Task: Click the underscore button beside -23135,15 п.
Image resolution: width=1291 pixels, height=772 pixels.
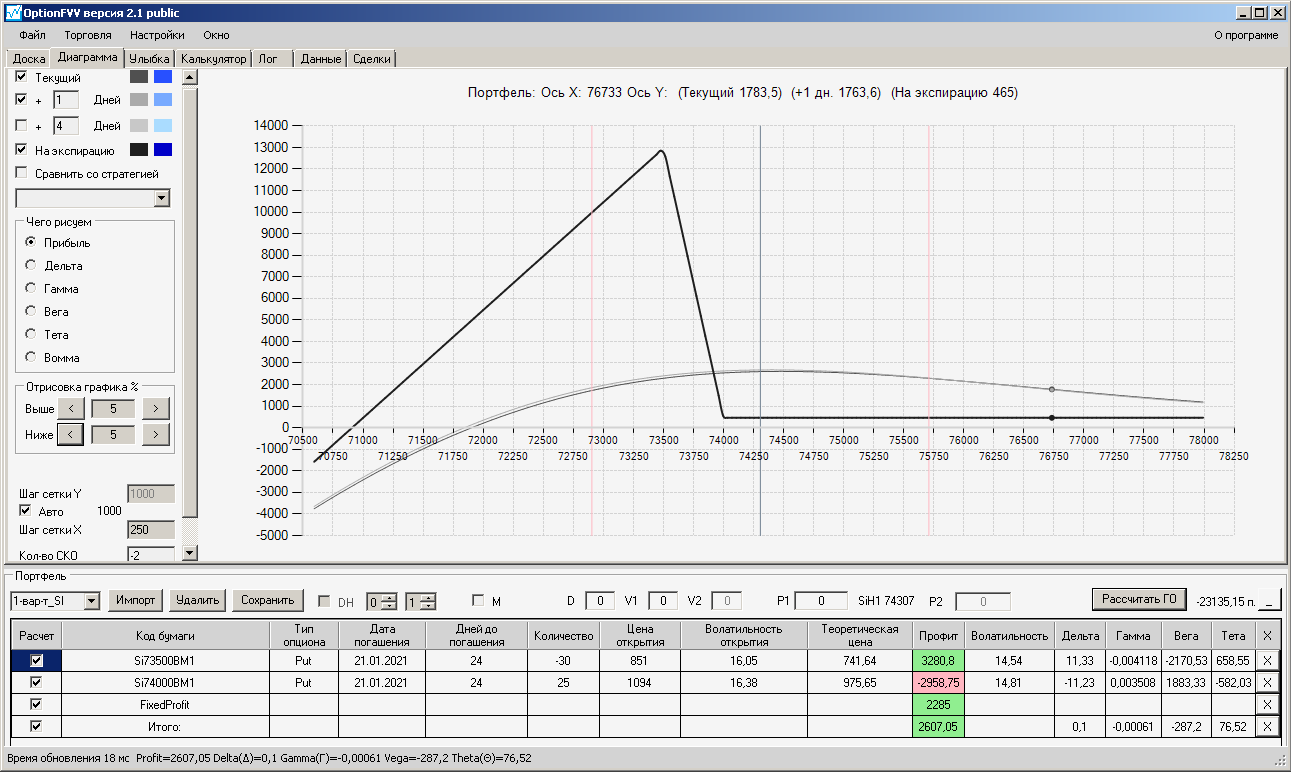Action: pos(1269,600)
